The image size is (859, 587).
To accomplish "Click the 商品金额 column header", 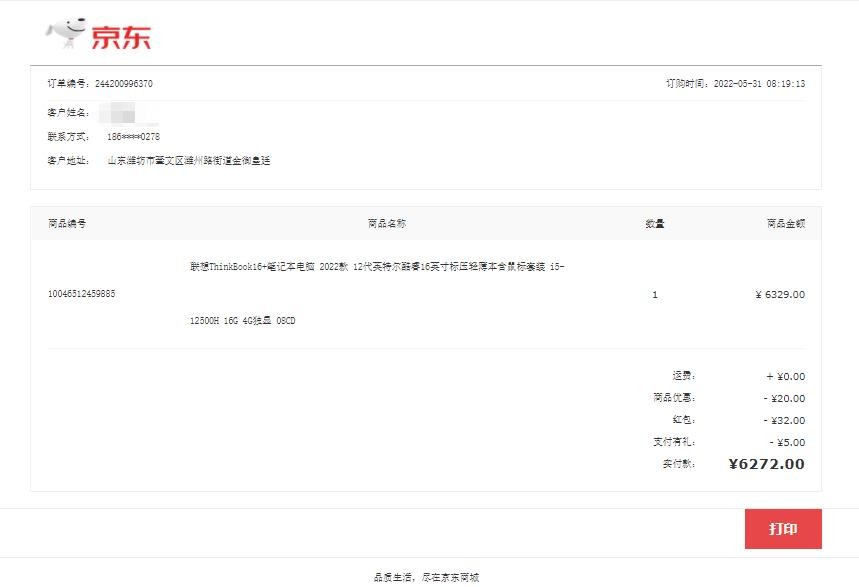I will click(786, 223).
